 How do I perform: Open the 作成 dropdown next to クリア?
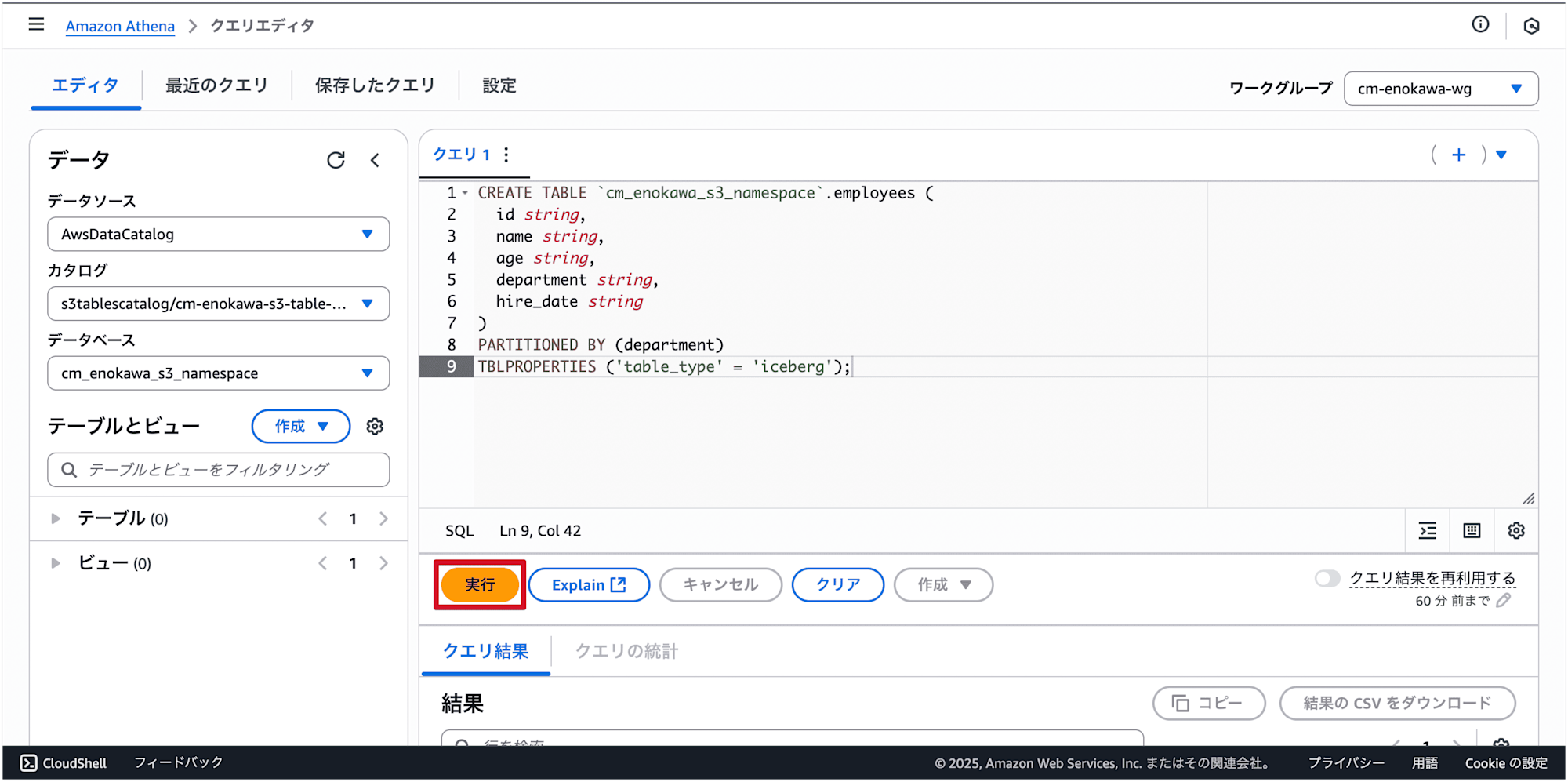click(x=943, y=585)
